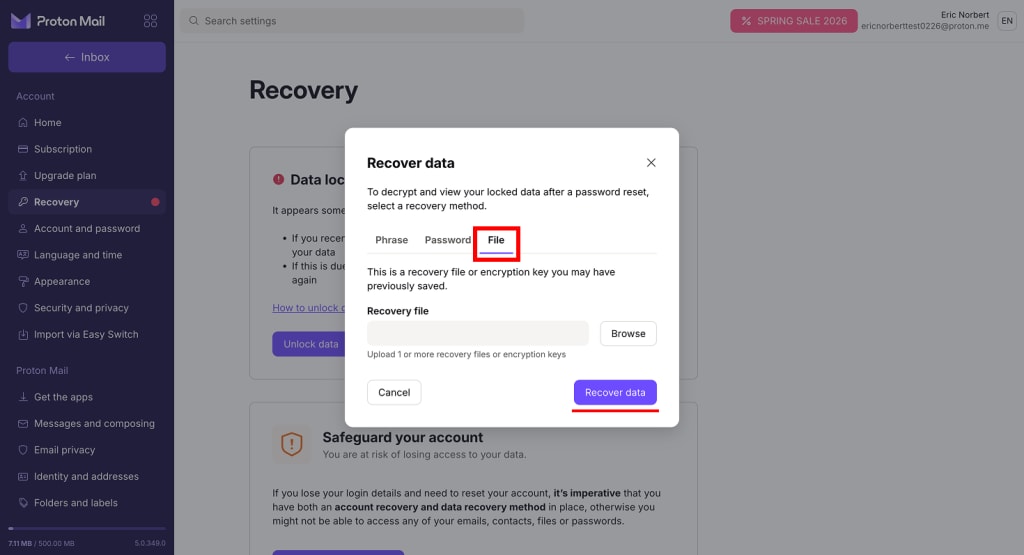Open the EN language dropdown
1024x555 pixels.
click(1006, 21)
